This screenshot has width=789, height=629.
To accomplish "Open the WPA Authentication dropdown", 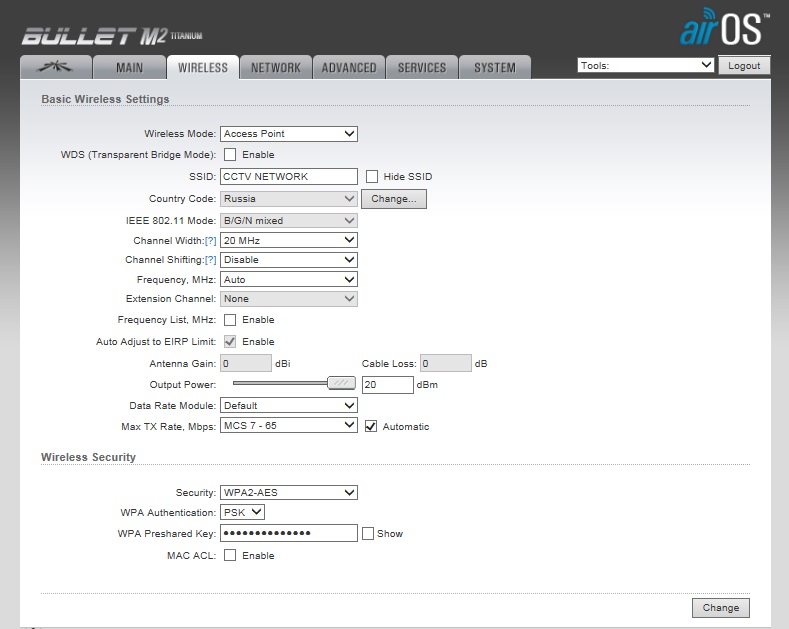I will tap(243, 513).
